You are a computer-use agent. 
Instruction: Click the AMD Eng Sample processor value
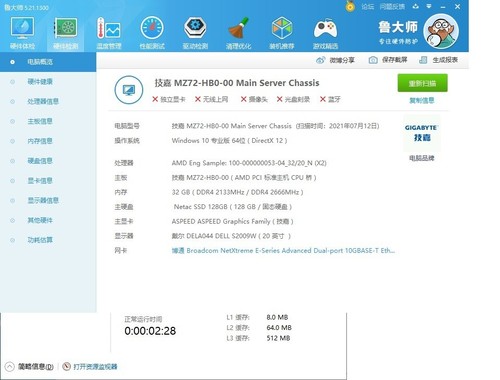pyautogui.click(x=249, y=163)
